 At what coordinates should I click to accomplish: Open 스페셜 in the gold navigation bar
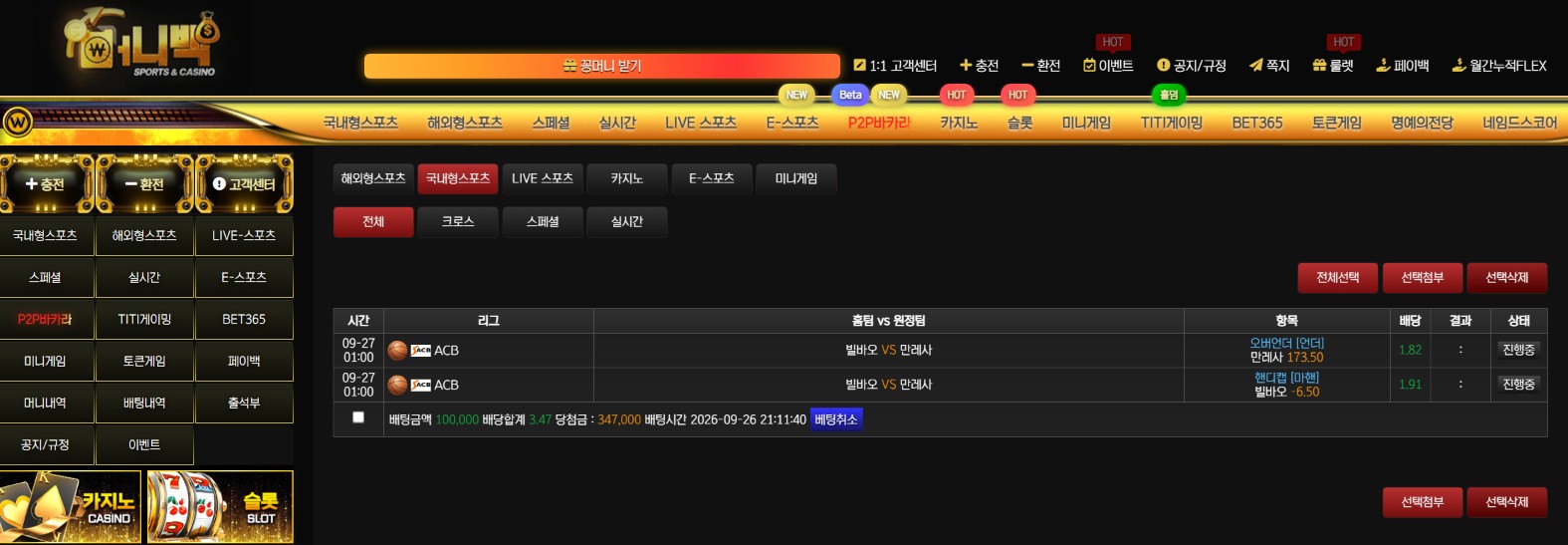(551, 123)
